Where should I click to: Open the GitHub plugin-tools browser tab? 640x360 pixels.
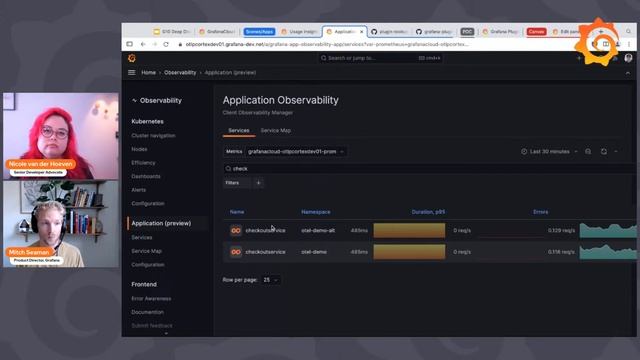click(389, 31)
